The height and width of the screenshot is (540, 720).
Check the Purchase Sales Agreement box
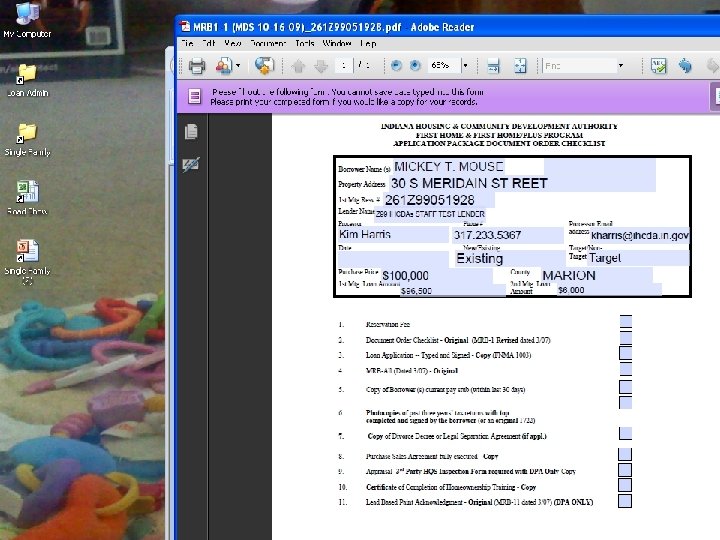(625, 454)
